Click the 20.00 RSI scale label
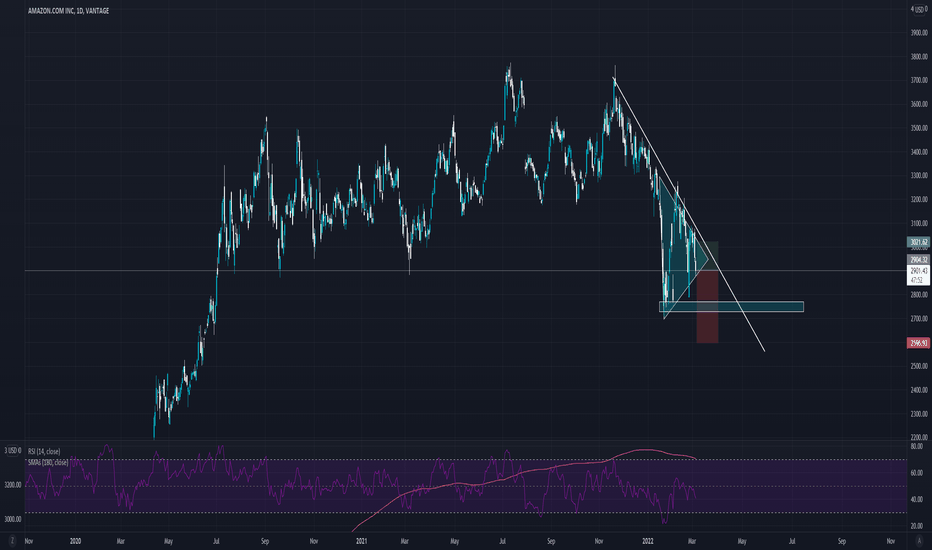 tap(917, 526)
